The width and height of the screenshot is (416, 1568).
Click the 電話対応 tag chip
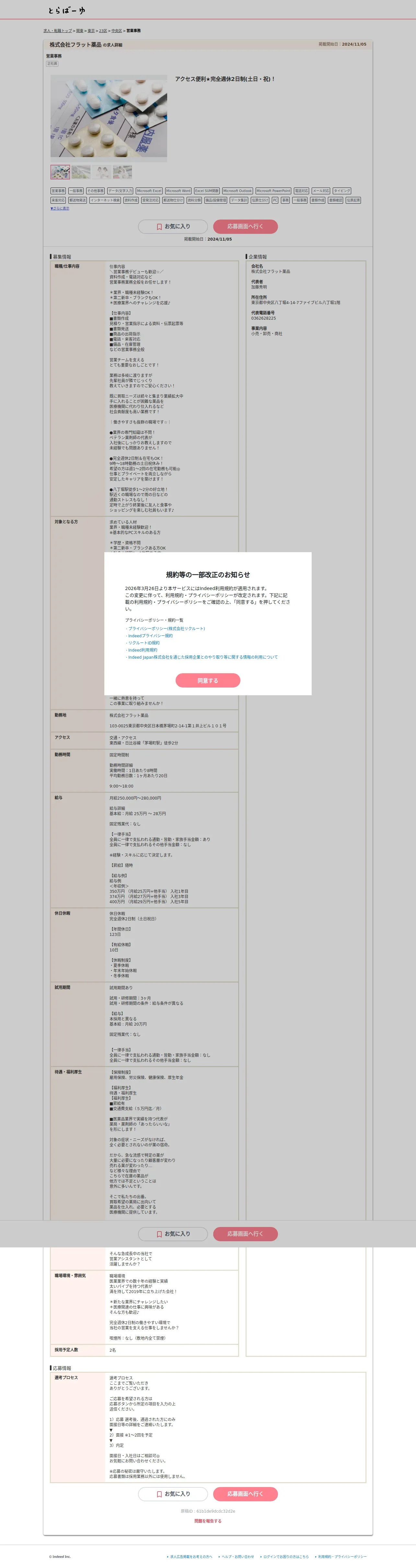302,191
